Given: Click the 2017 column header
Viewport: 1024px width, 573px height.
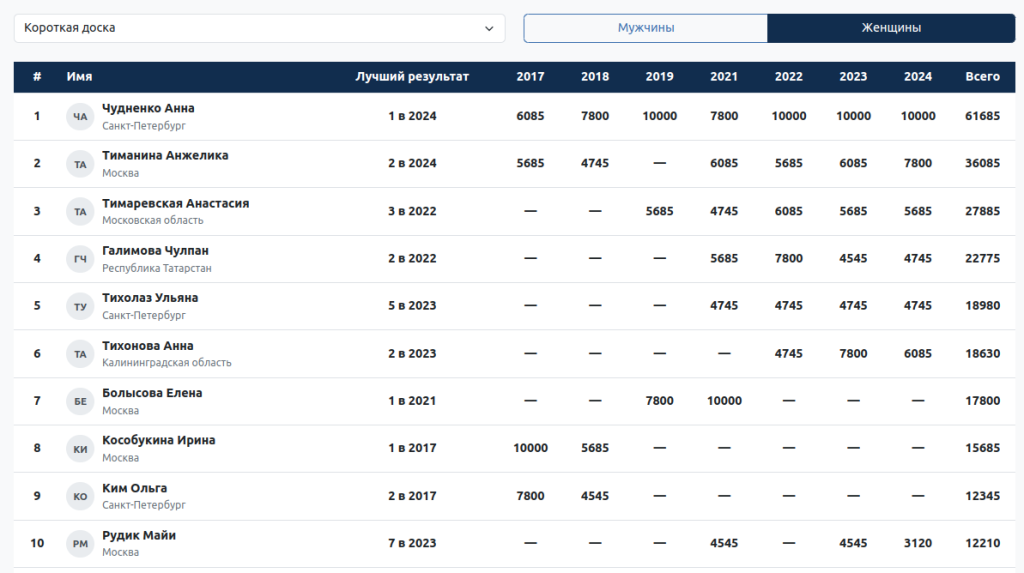Looking at the screenshot, I should 530,77.
